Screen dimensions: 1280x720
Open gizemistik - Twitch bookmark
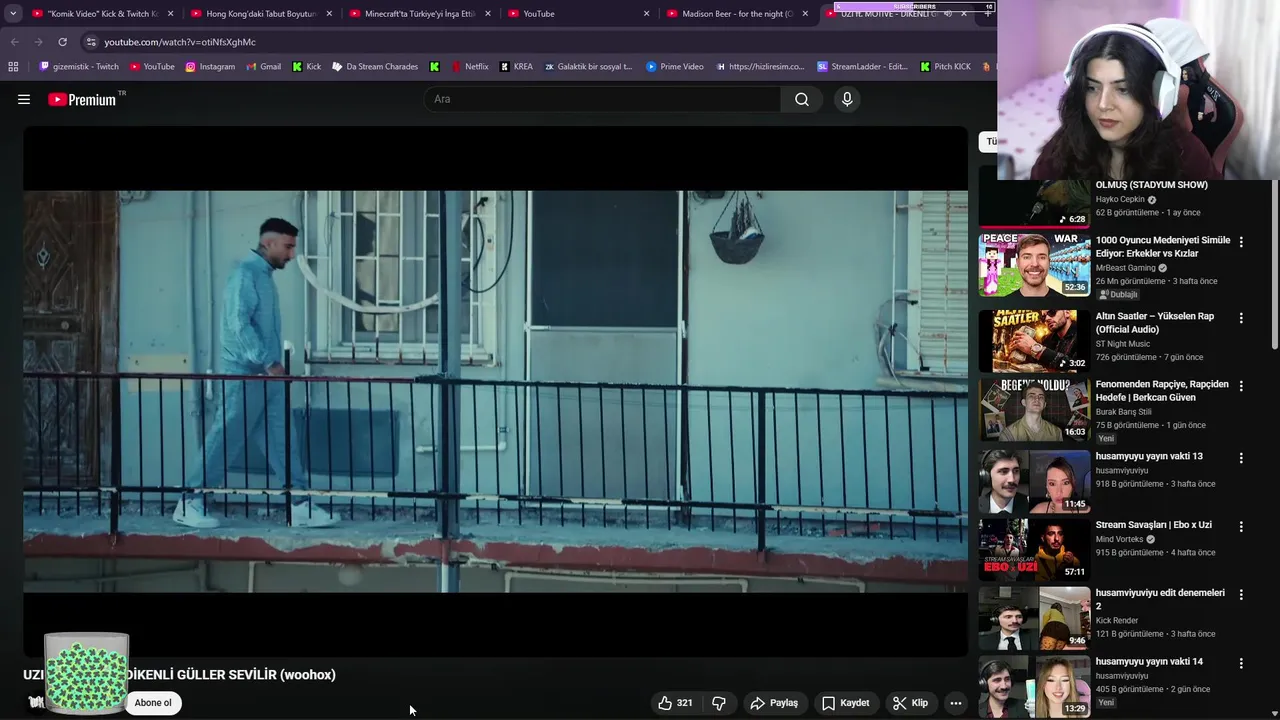78,67
